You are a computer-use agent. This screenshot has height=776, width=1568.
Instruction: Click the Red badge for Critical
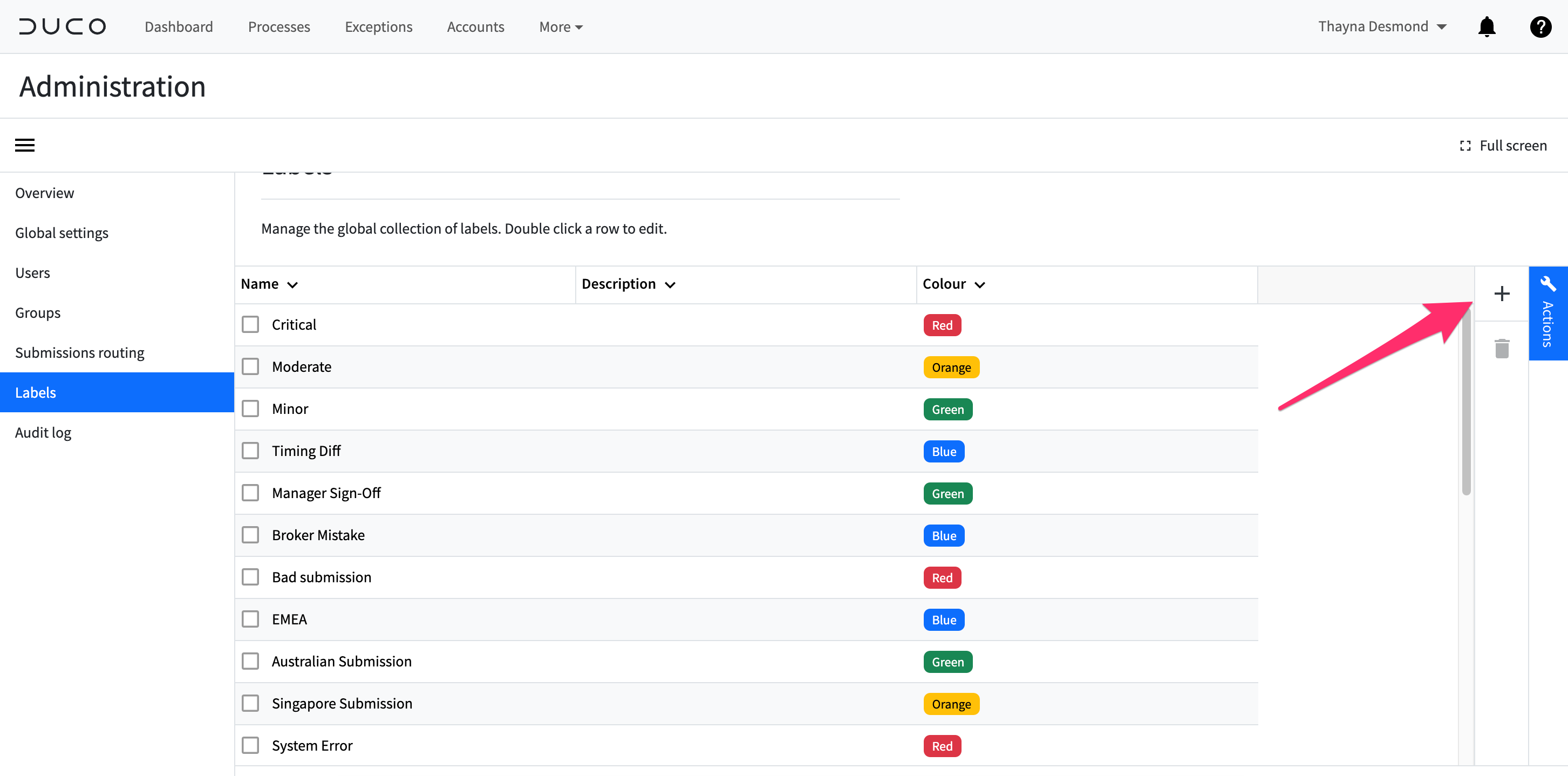click(942, 325)
